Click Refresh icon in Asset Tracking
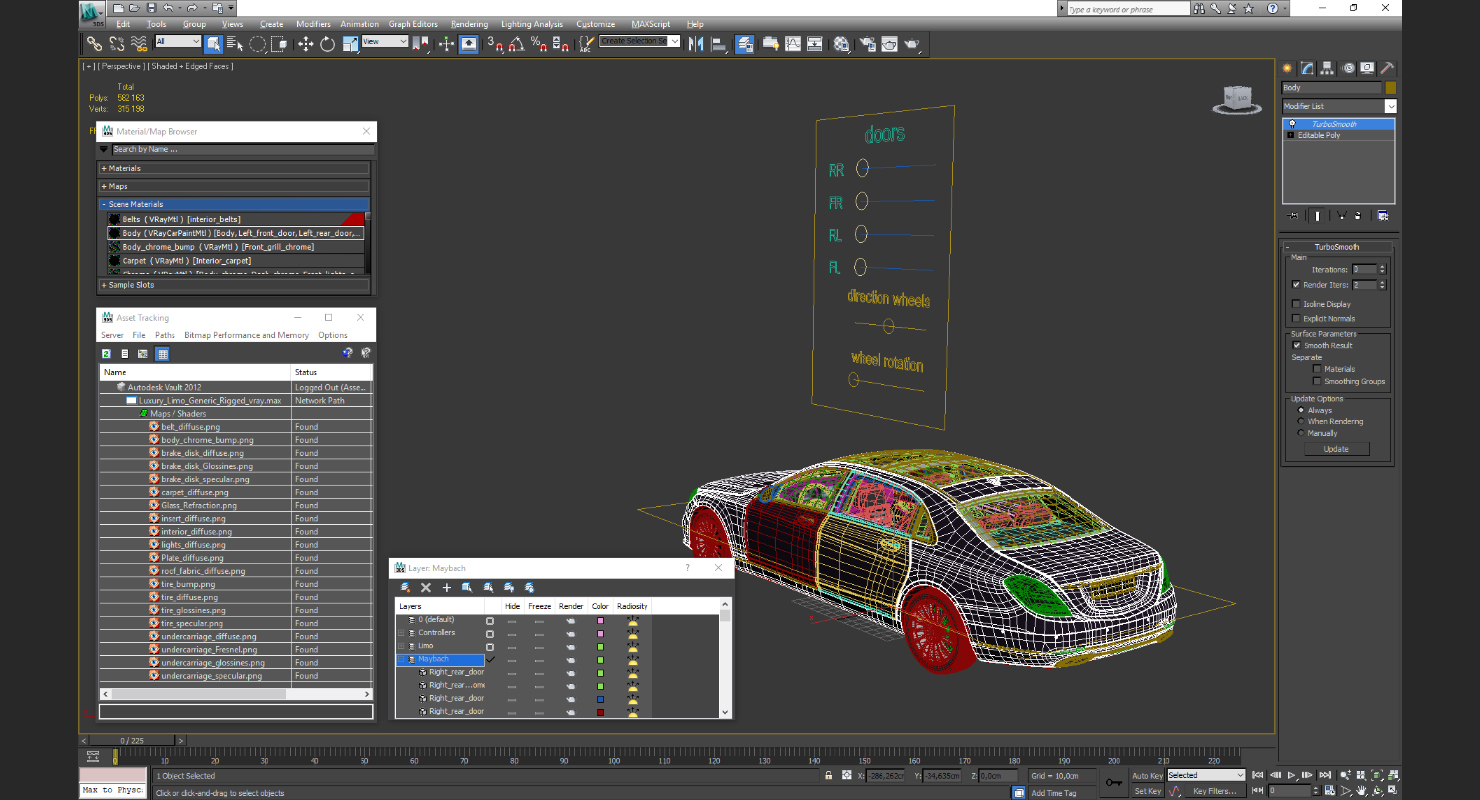Viewport: 1480px width, 800px height. click(x=106, y=353)
